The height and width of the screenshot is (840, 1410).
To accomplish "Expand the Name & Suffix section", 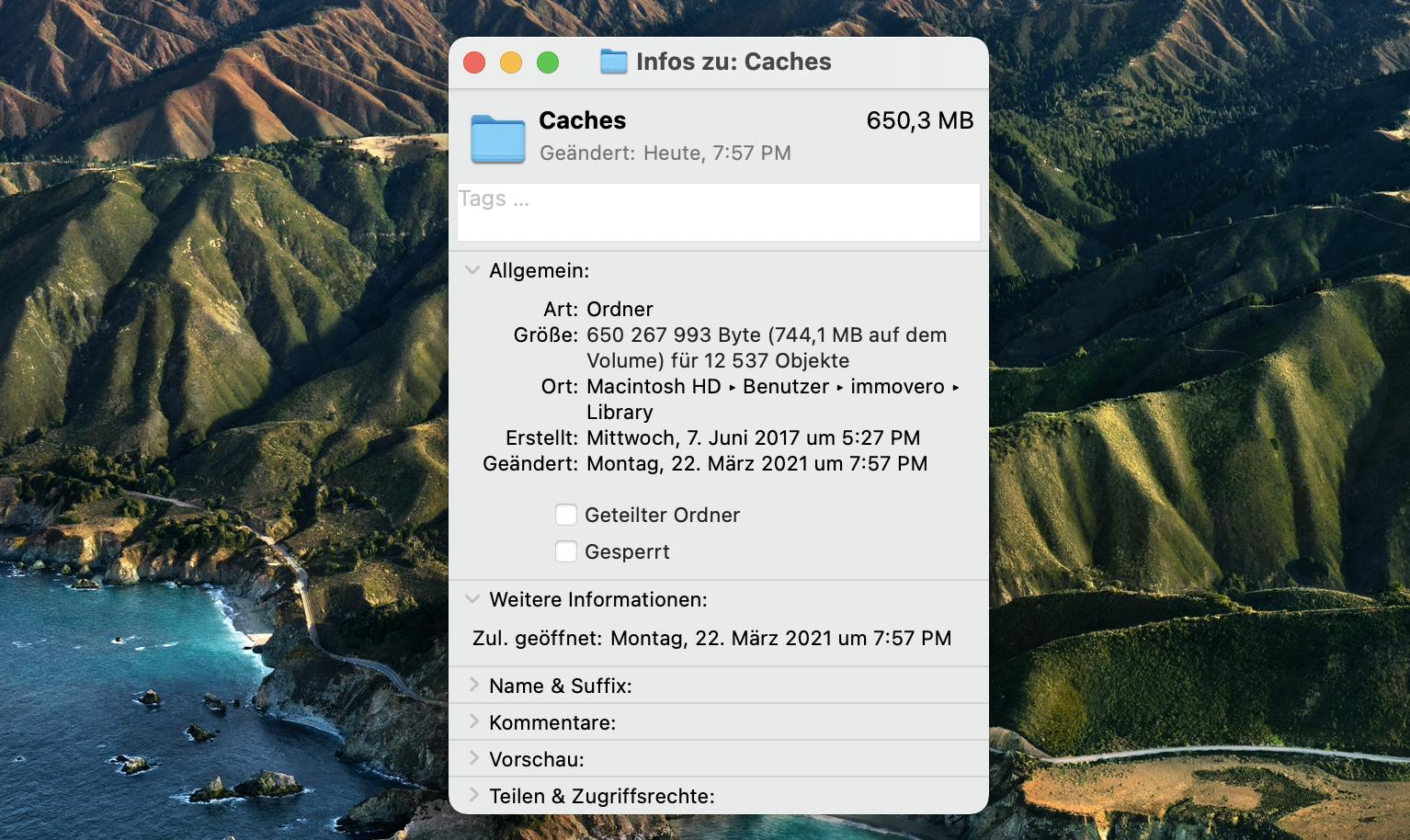I will pos(473,685).
